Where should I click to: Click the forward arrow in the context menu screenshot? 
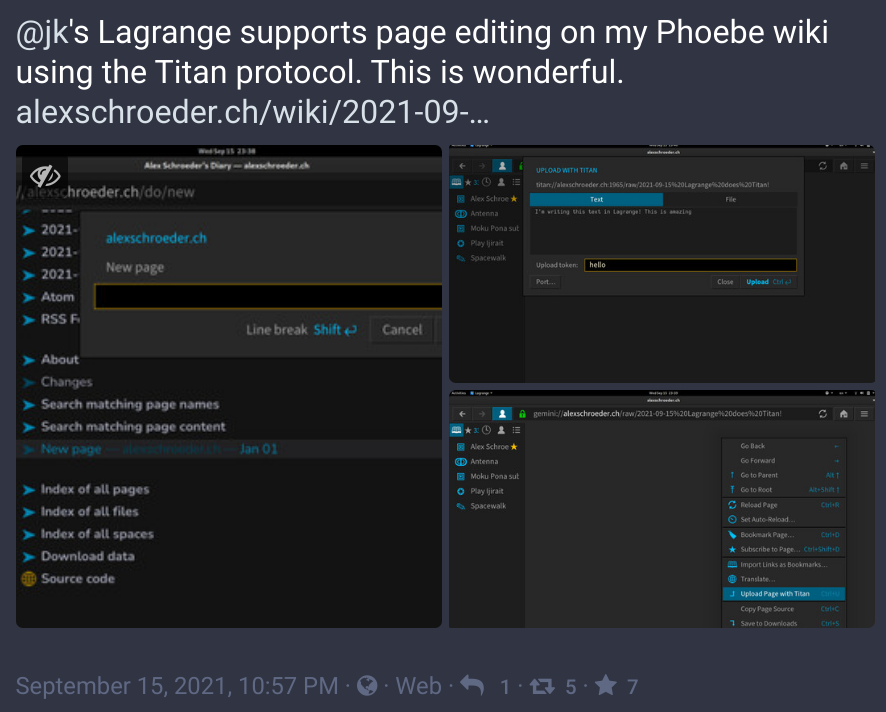tap(481, 414)
